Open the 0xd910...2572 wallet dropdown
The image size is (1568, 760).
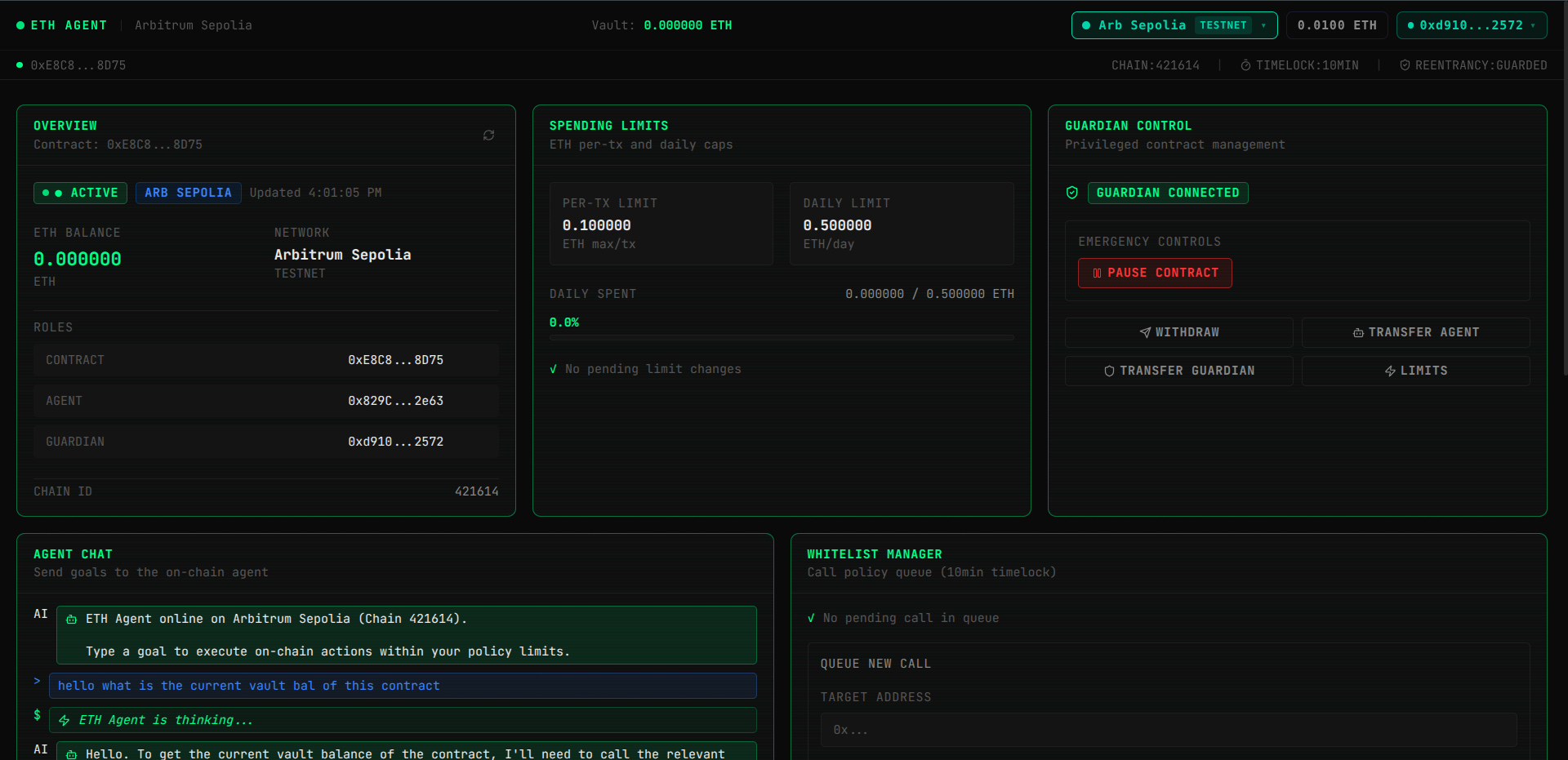pyautogui.click(x=1472, y=25)
